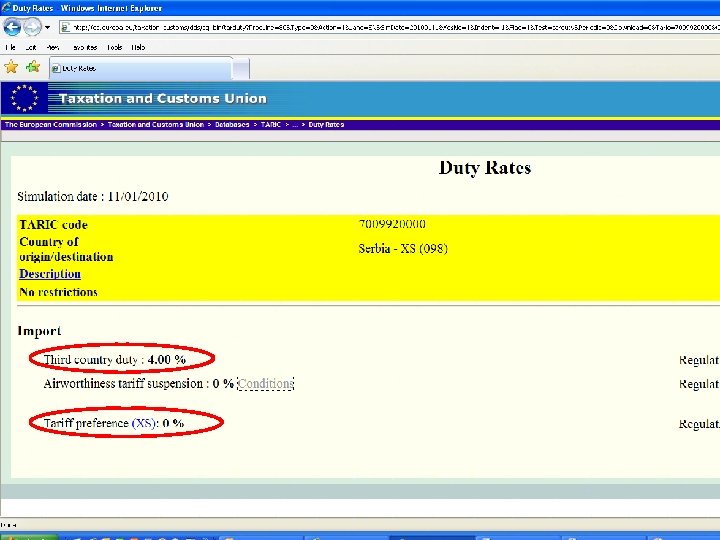This screenshot has width=720, height=540.
Task: Click TARIC code value 7009920000
Action: click(392, 224)
